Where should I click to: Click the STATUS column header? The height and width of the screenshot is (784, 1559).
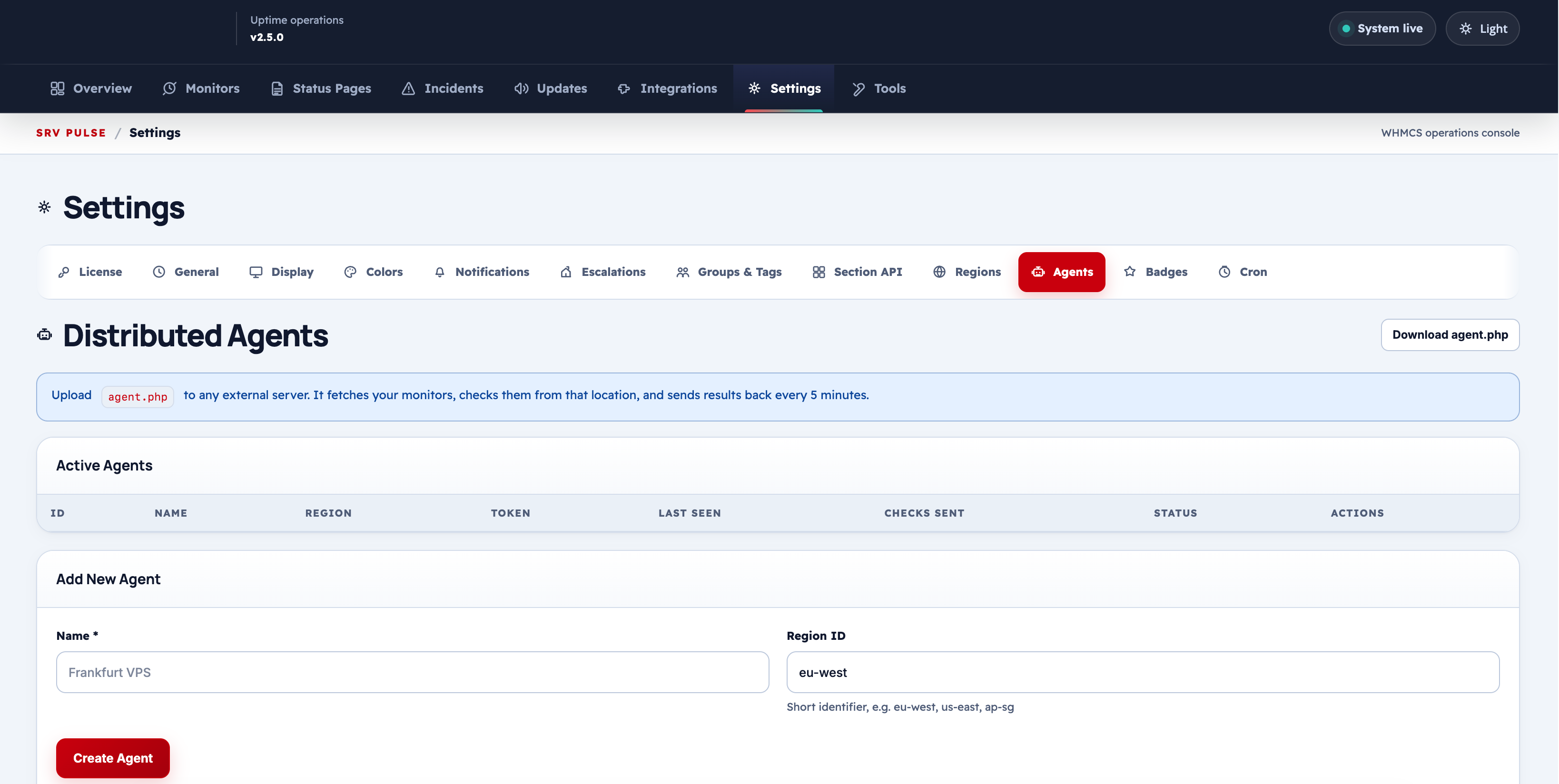(x=1175, y=513)
